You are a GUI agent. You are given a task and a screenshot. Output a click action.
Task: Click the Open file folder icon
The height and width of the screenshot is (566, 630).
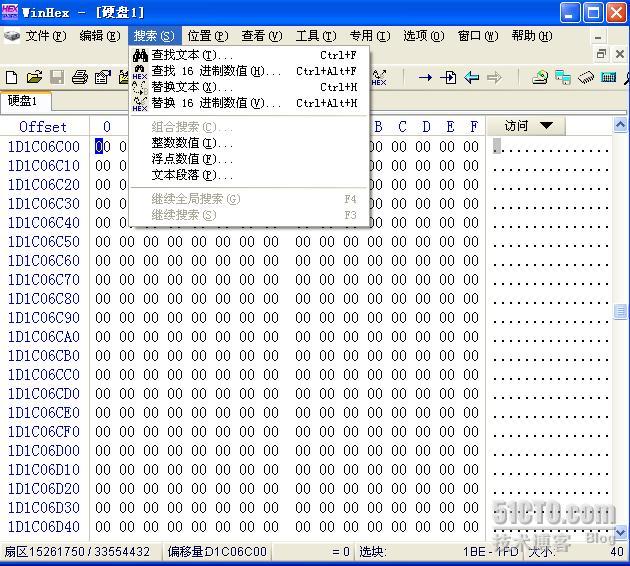(x=34, y=77)
